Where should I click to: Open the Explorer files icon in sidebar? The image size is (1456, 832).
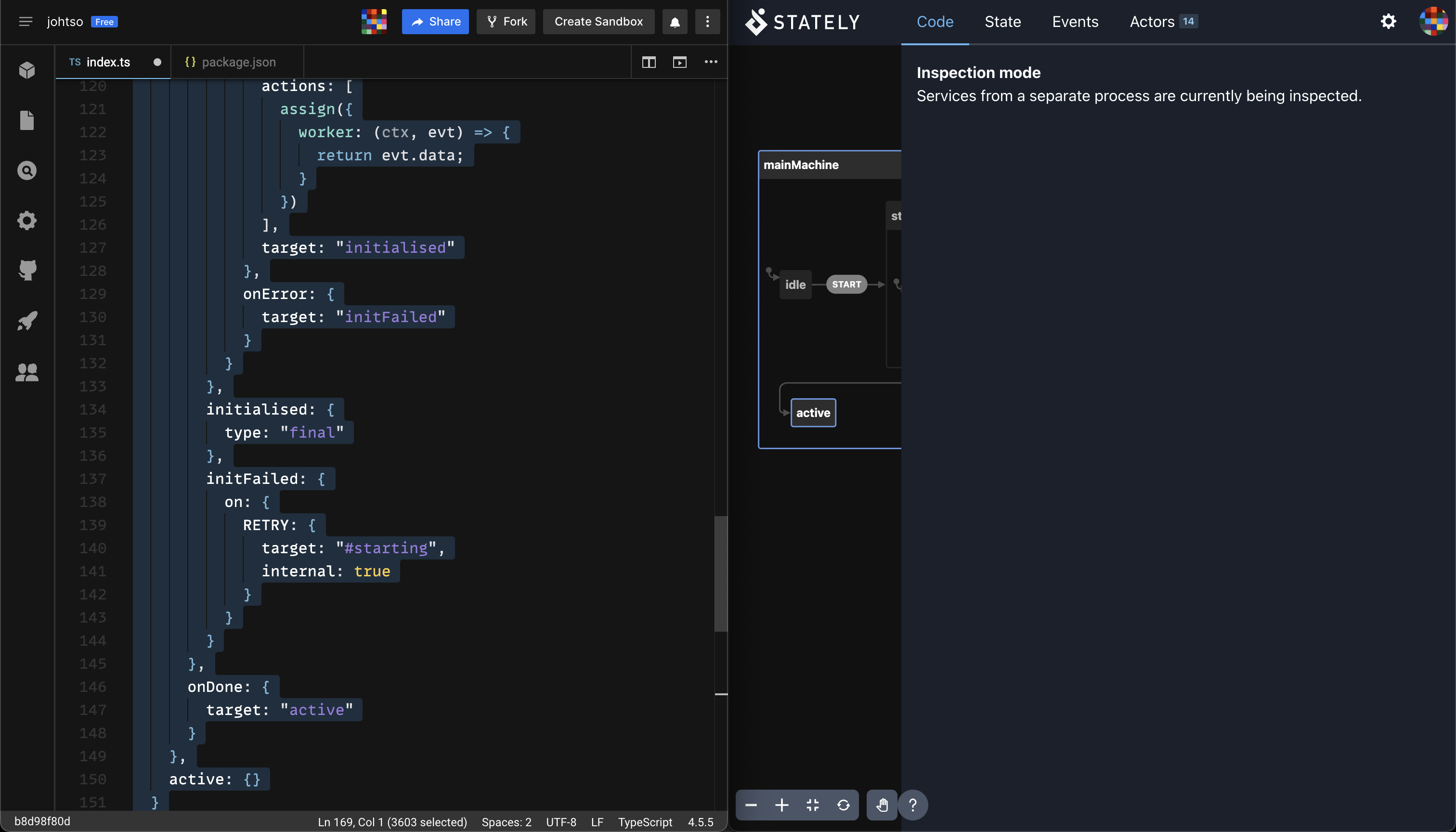pyautogui.click(x=27, y=120)
